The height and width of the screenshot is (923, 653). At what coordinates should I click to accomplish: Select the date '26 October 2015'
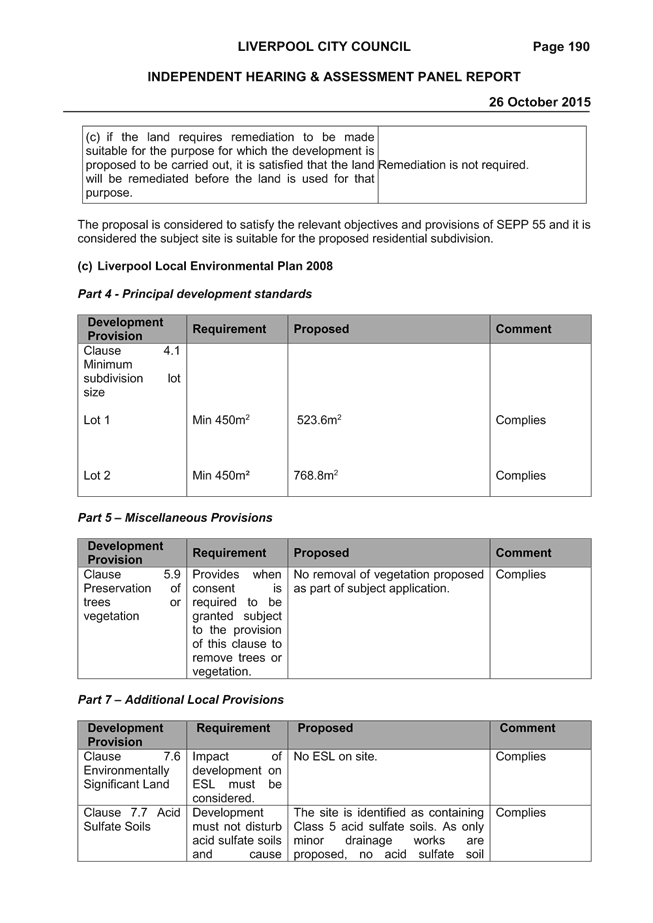[539, 102]
